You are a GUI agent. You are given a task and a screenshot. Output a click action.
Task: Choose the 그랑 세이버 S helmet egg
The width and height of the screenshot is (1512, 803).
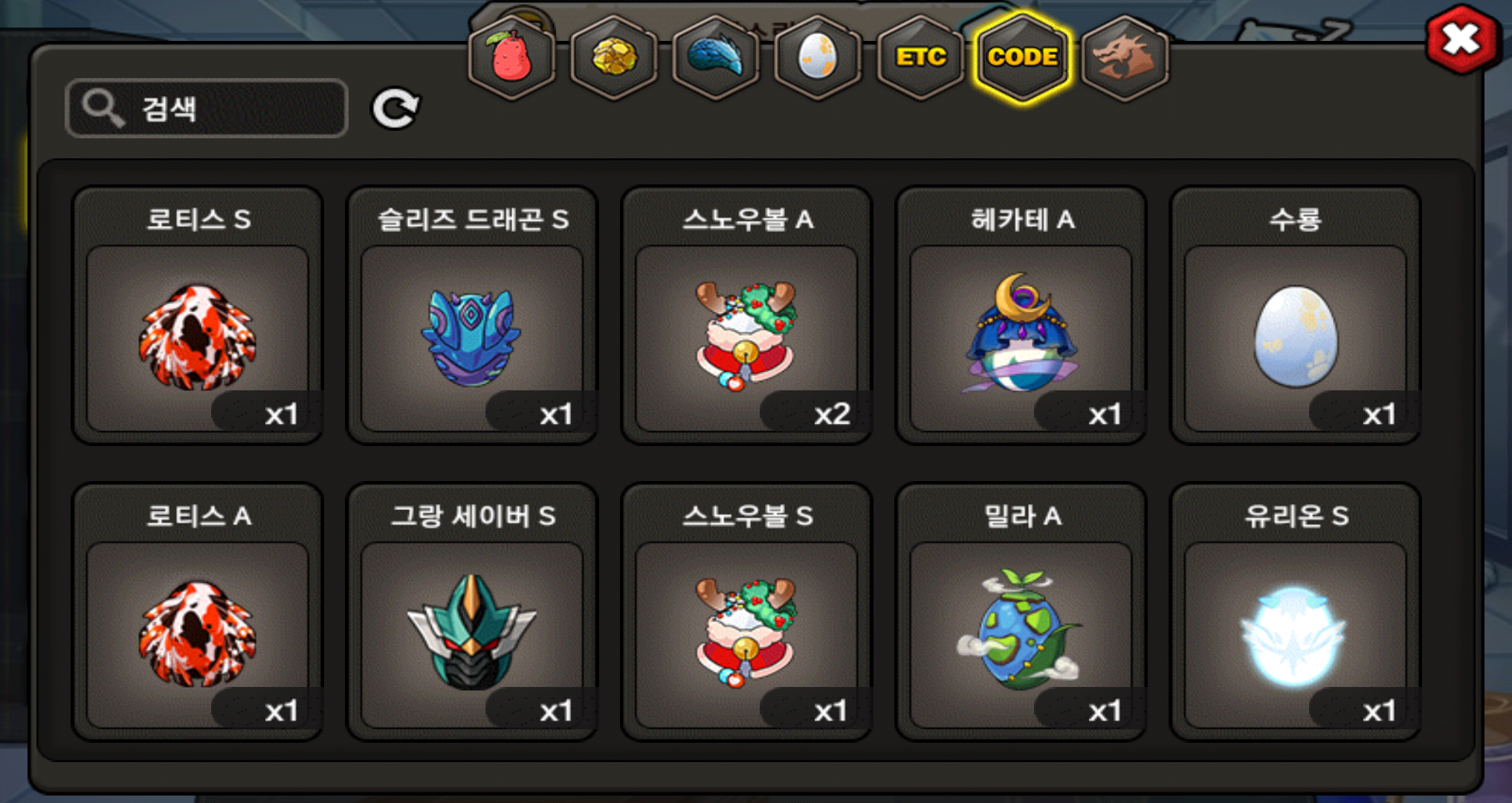click(472, 612)
